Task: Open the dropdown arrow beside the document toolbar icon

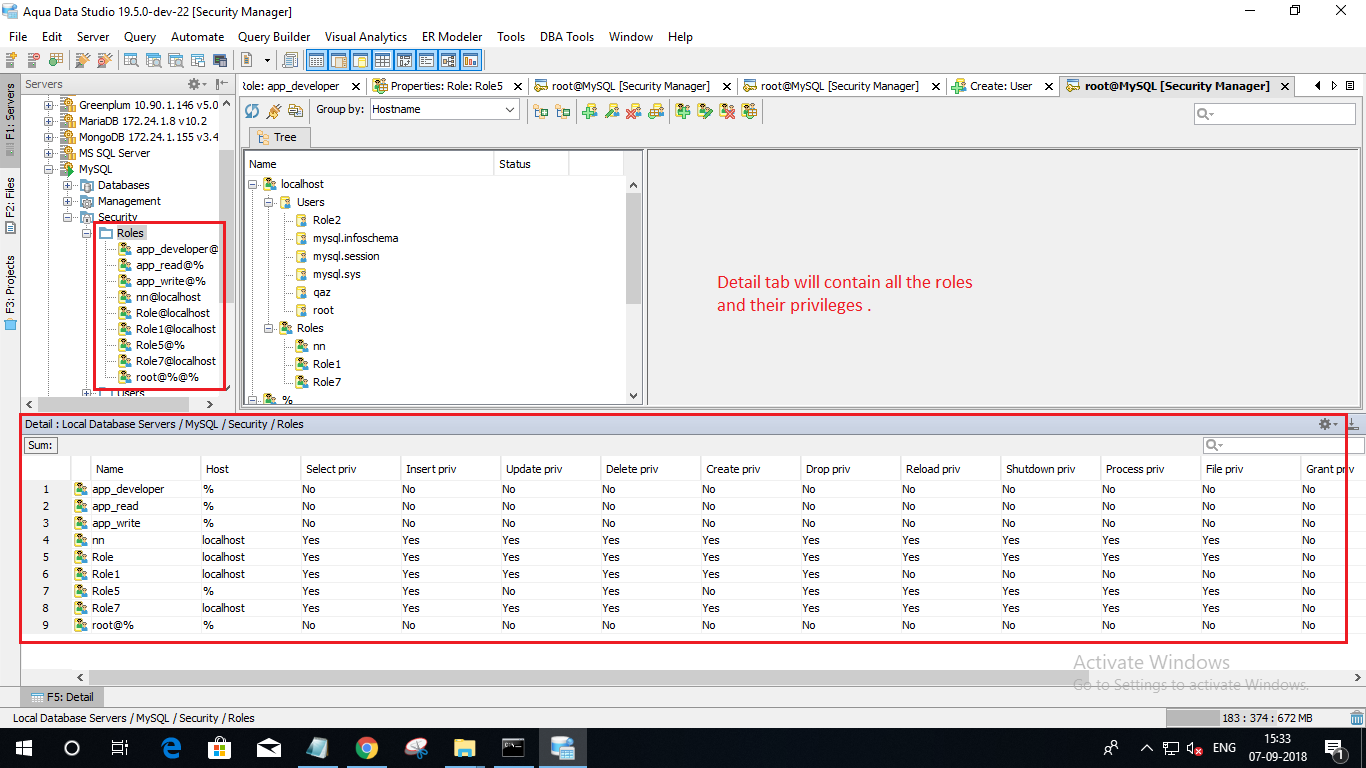Action: (x=267, y=60)
